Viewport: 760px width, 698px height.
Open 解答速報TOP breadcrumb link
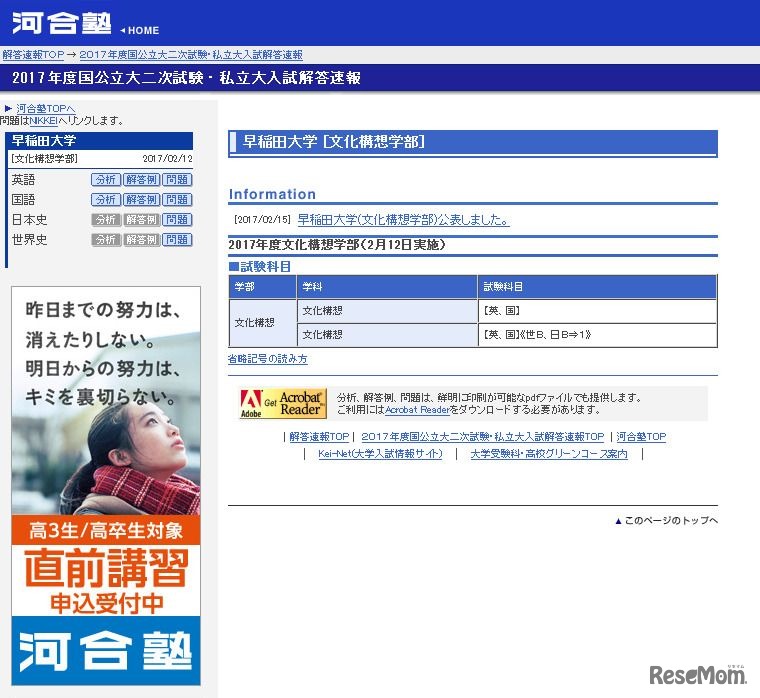33,55
